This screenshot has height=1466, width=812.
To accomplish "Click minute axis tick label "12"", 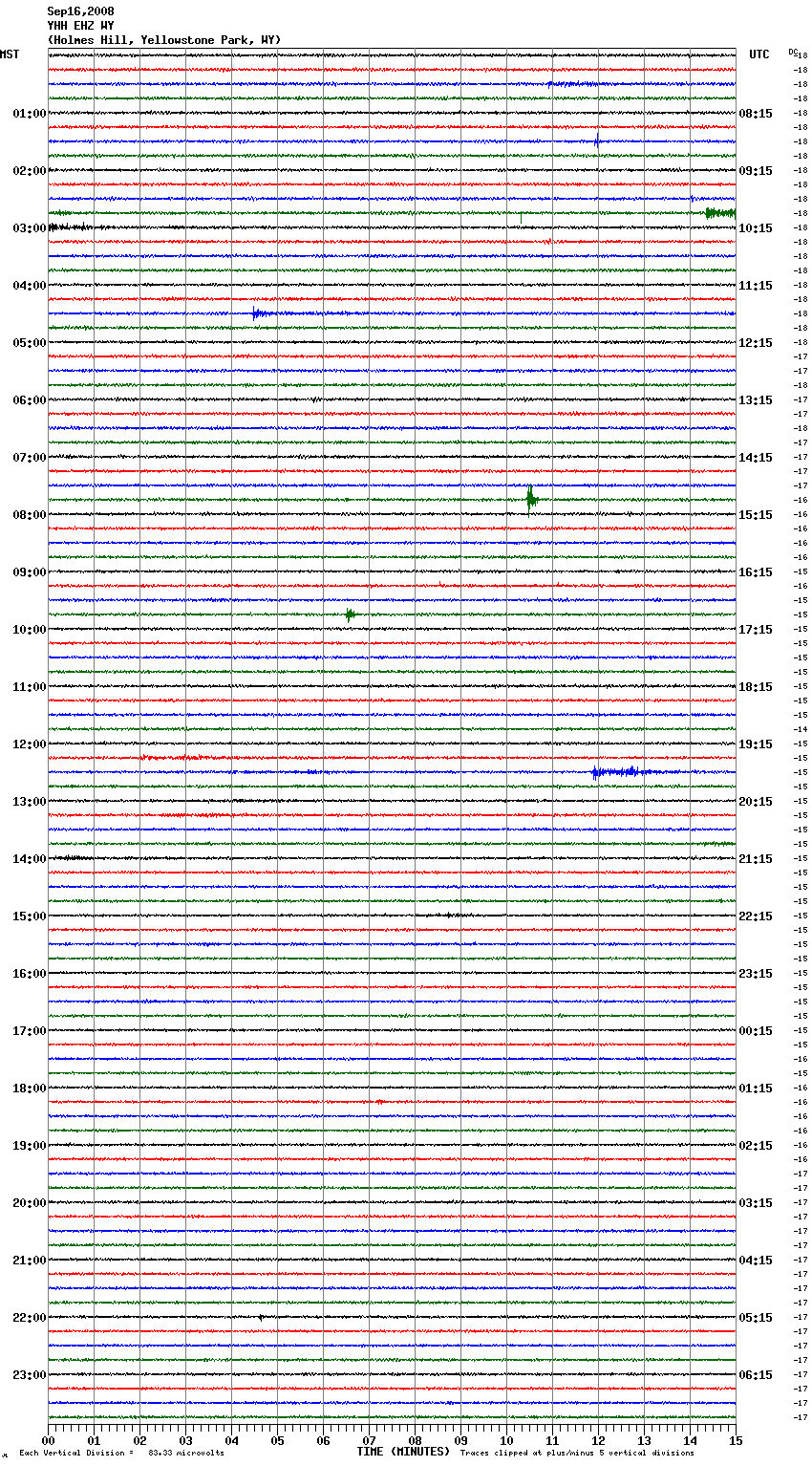I will [599, 1440].
